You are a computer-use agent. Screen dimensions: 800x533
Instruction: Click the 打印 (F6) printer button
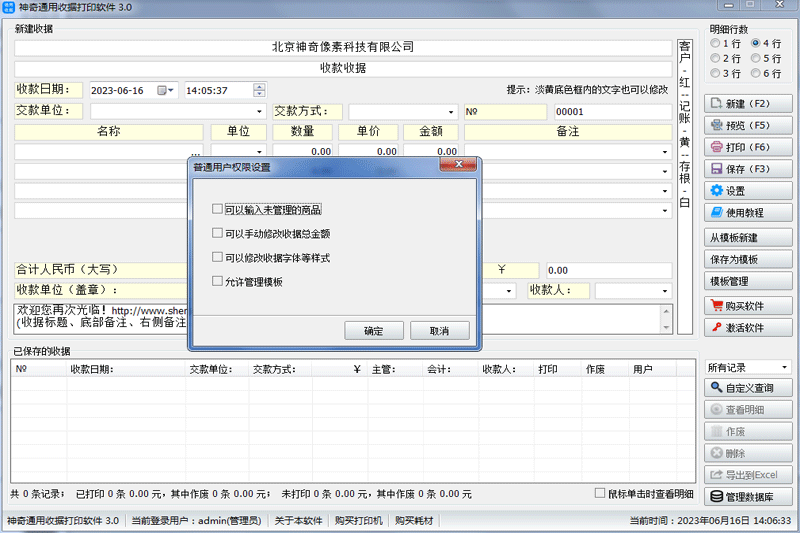[x=748, y=147]
